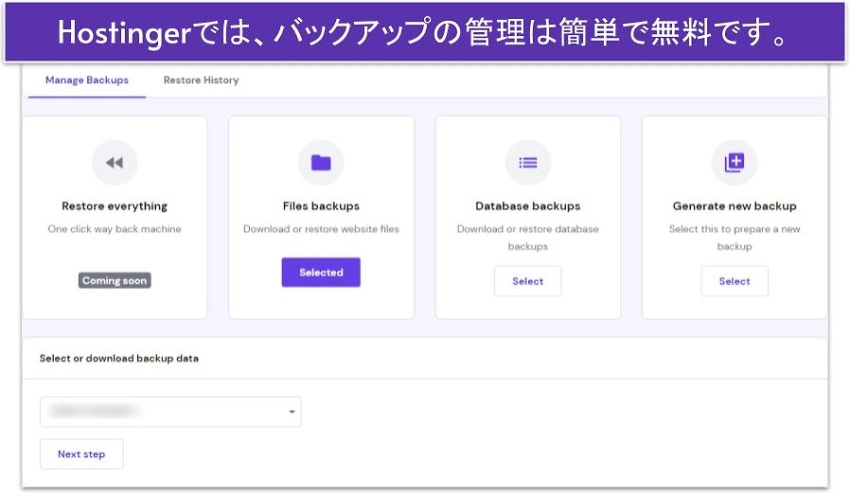Viewport: 850px width, 494px height.
Task: Click 'Select this to prepare a new backup' text
Action: tap(735, 238)
